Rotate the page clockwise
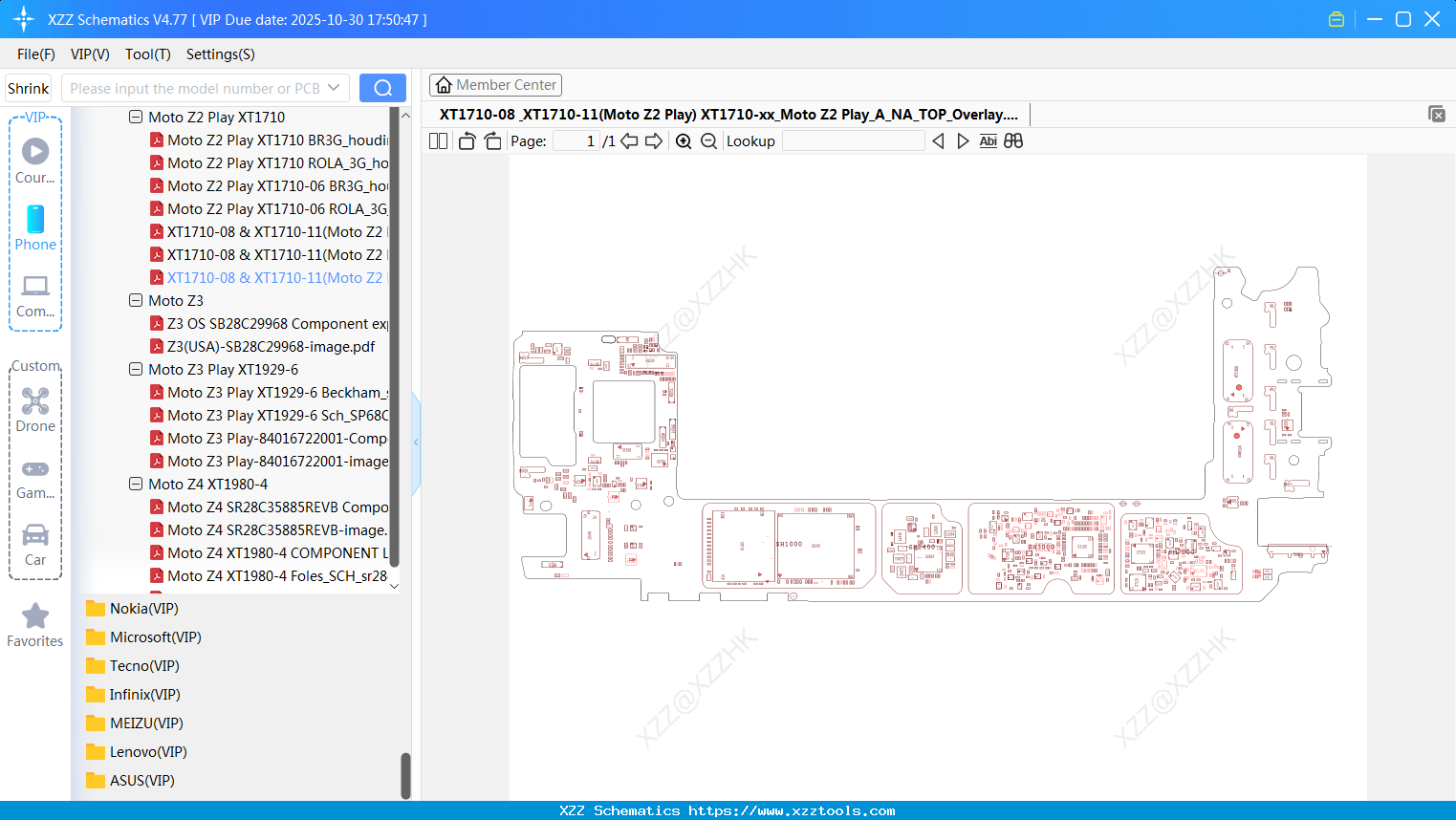 coord(493,141)
